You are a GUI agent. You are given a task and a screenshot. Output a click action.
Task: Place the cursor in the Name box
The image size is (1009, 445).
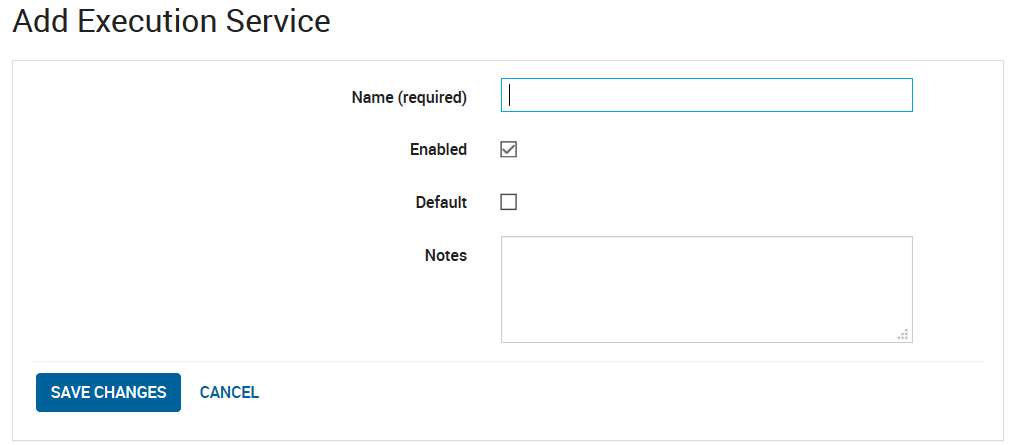[707, 95]
